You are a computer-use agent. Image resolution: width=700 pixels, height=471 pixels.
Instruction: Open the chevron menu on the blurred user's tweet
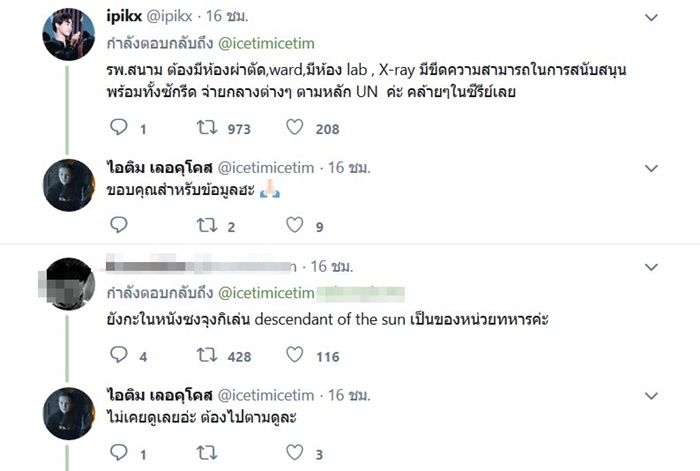(652, 267)
